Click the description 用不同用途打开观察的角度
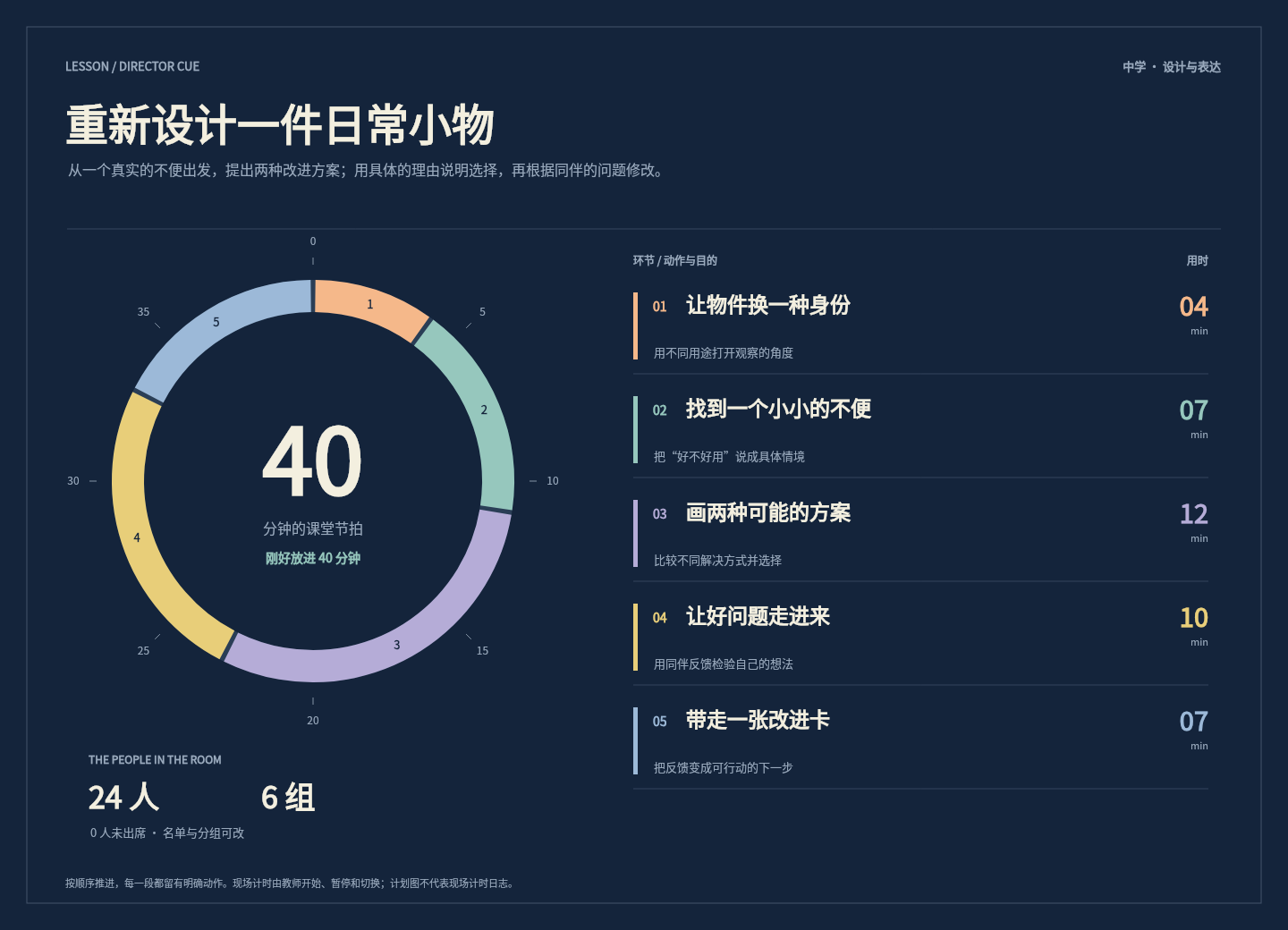The height and width of the screenshot is (930, 1288). (724, 353)
